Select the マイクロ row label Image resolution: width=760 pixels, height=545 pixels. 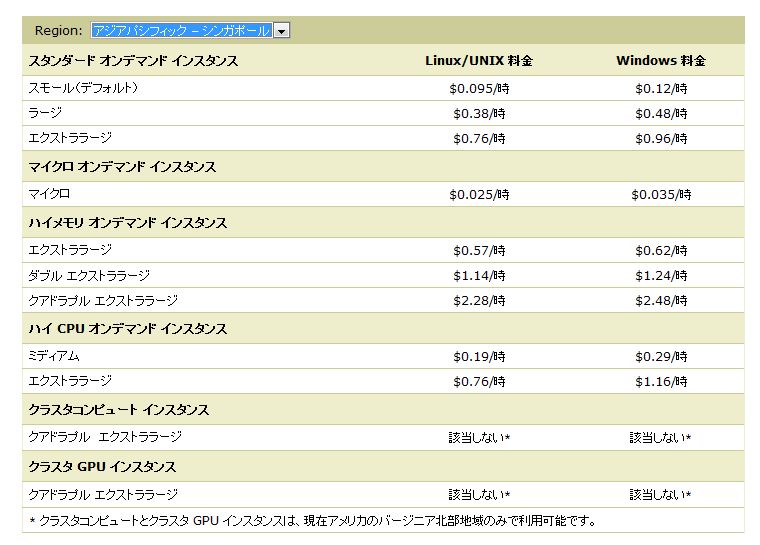pos(49,194)
